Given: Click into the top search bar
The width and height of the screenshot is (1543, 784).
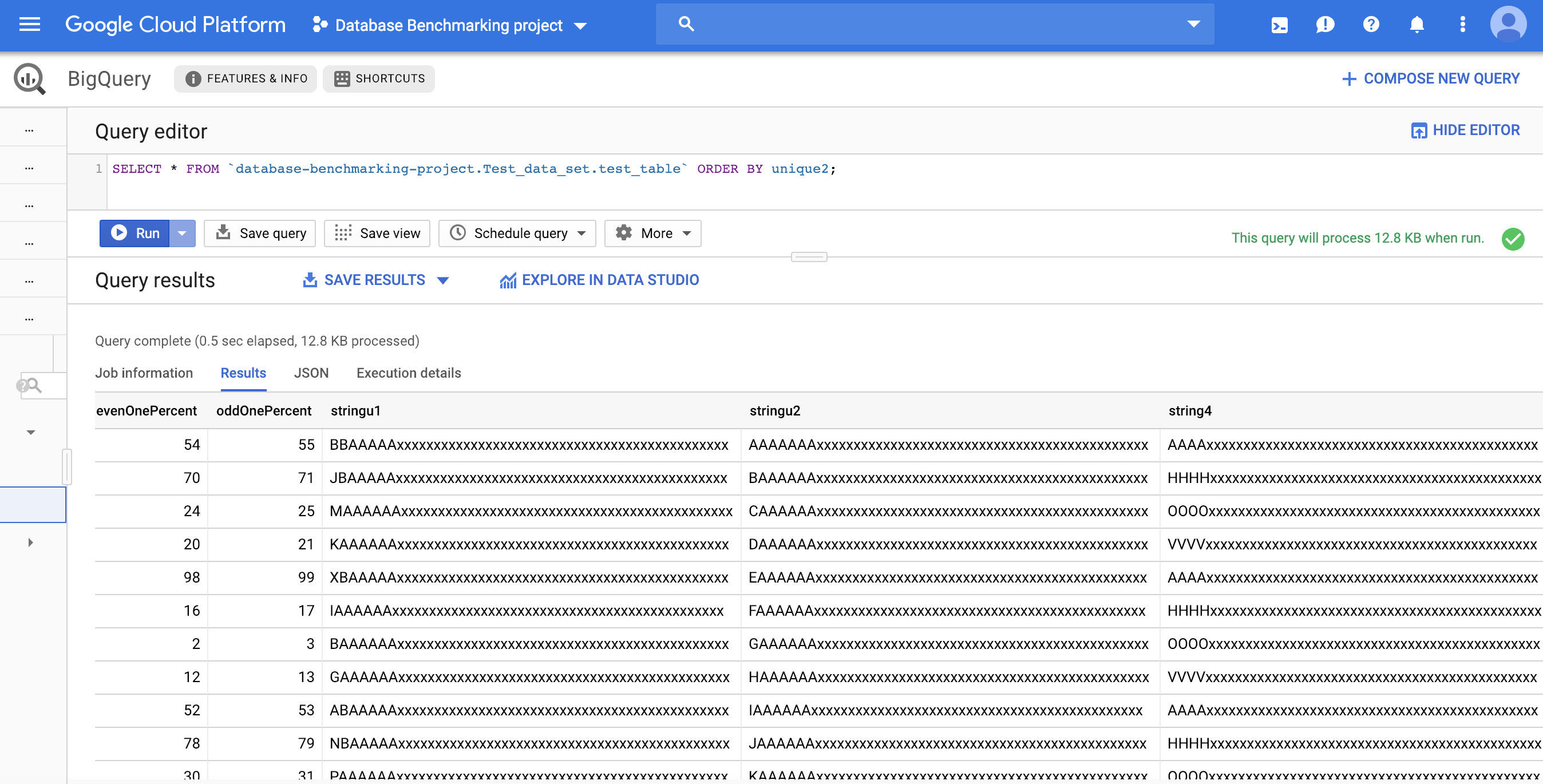Looking at the screenshot, I should (x=935, y=25).
